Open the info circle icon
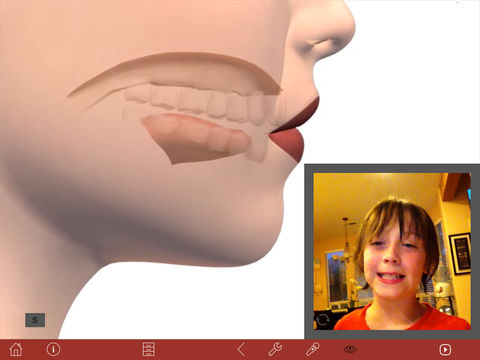480x360 pixels. 53,349
